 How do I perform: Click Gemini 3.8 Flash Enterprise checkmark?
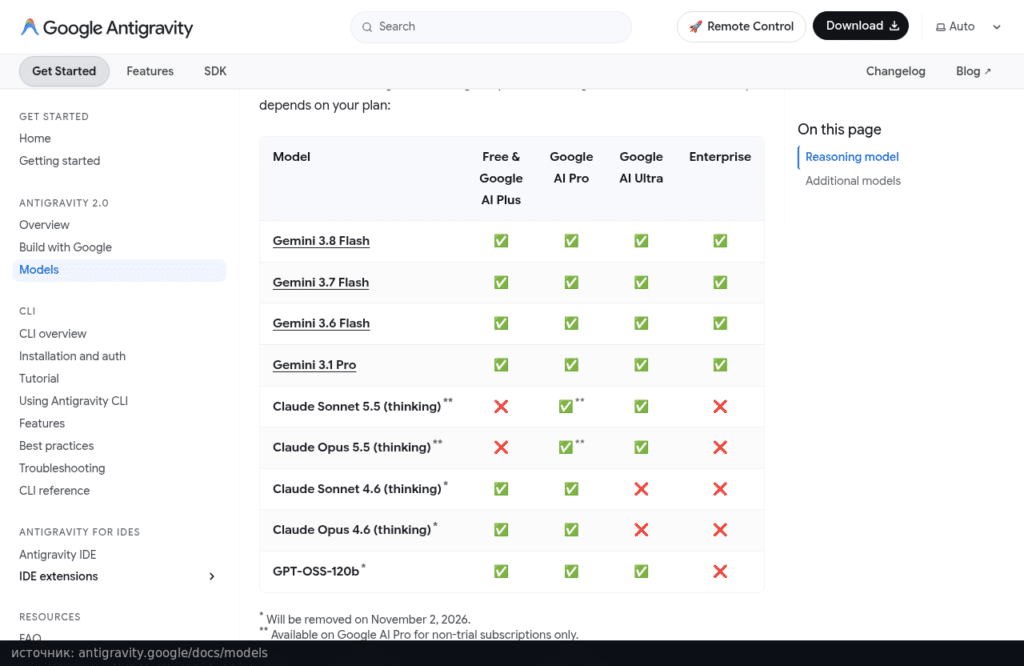coord(720,241)
